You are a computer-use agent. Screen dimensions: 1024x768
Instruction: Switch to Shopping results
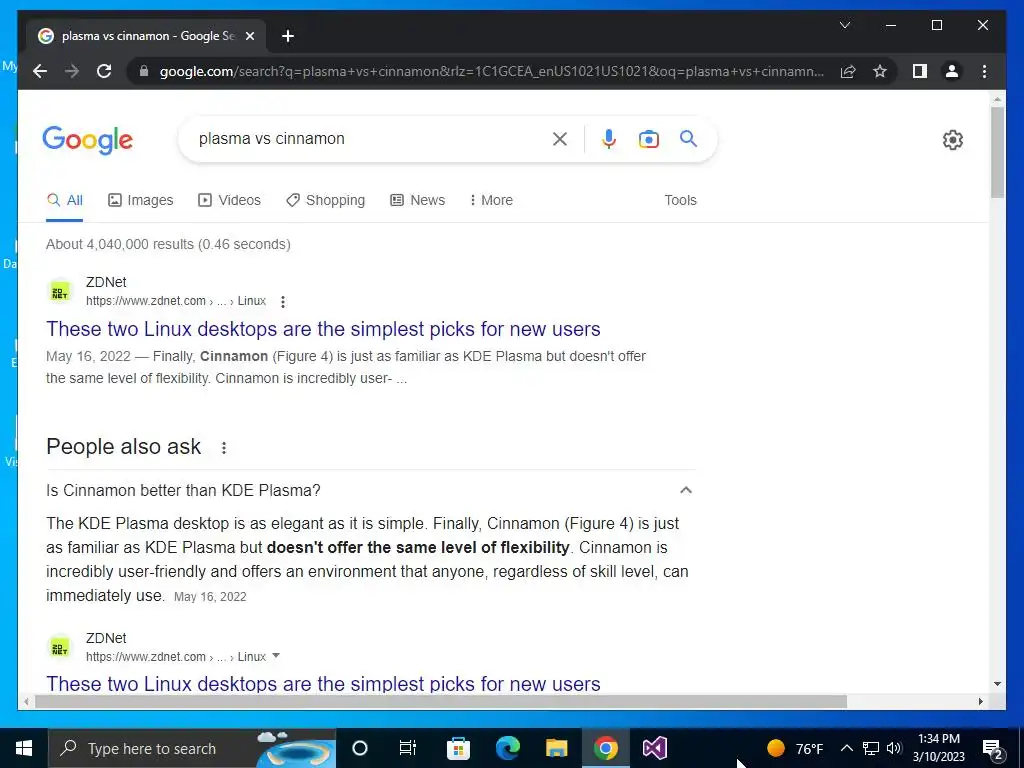pos(325,200)
